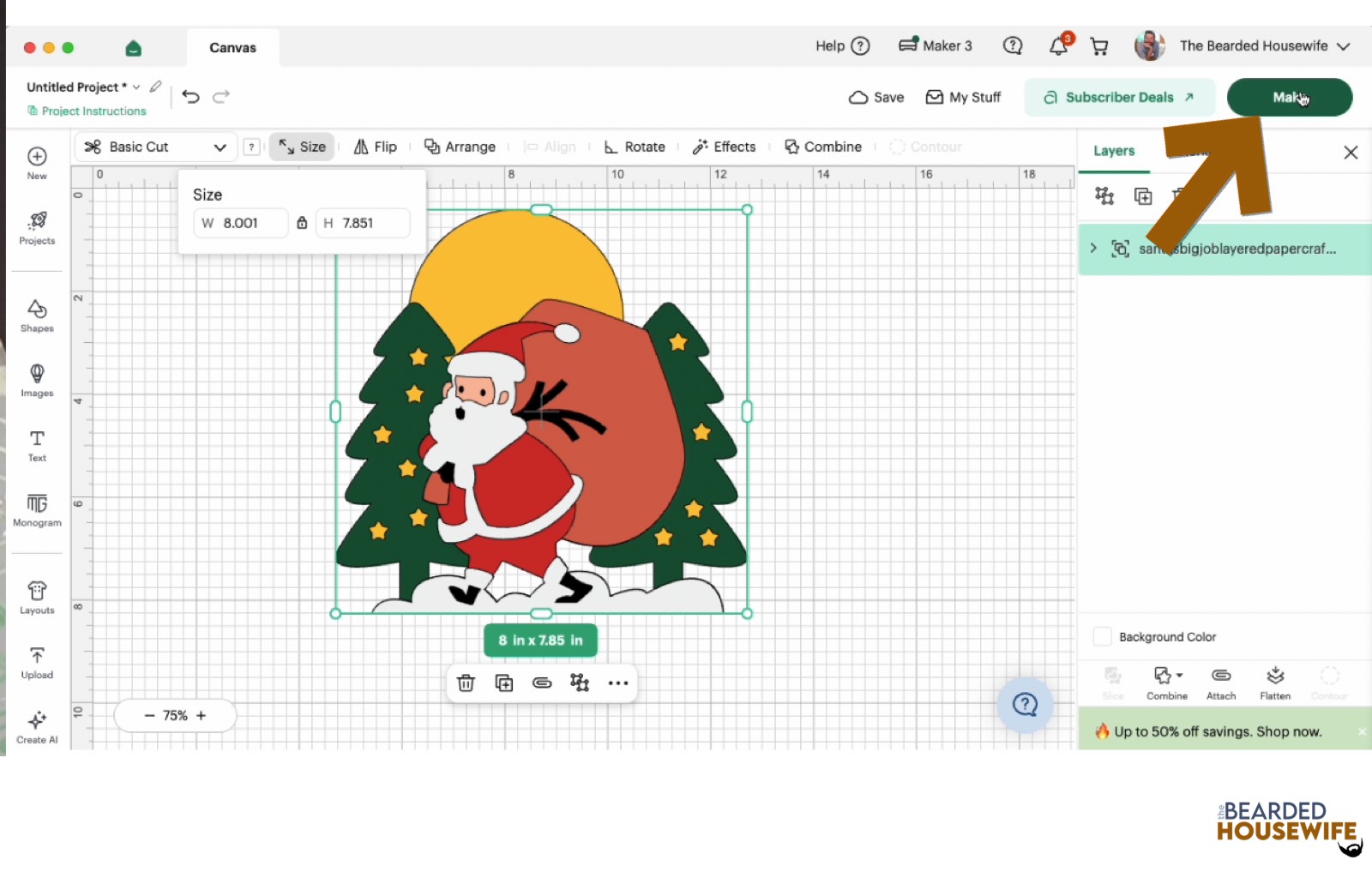This screenshot has height=872, width=1372.
Task: Ungroup selection from floating toolbar
Action: coord(580,683)
